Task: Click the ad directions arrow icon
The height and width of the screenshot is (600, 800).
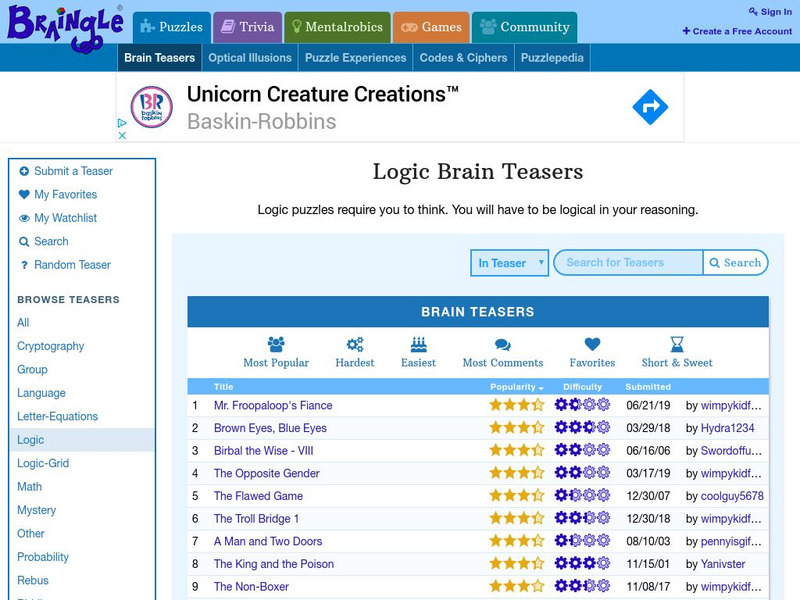Action: tap(650, 106)
